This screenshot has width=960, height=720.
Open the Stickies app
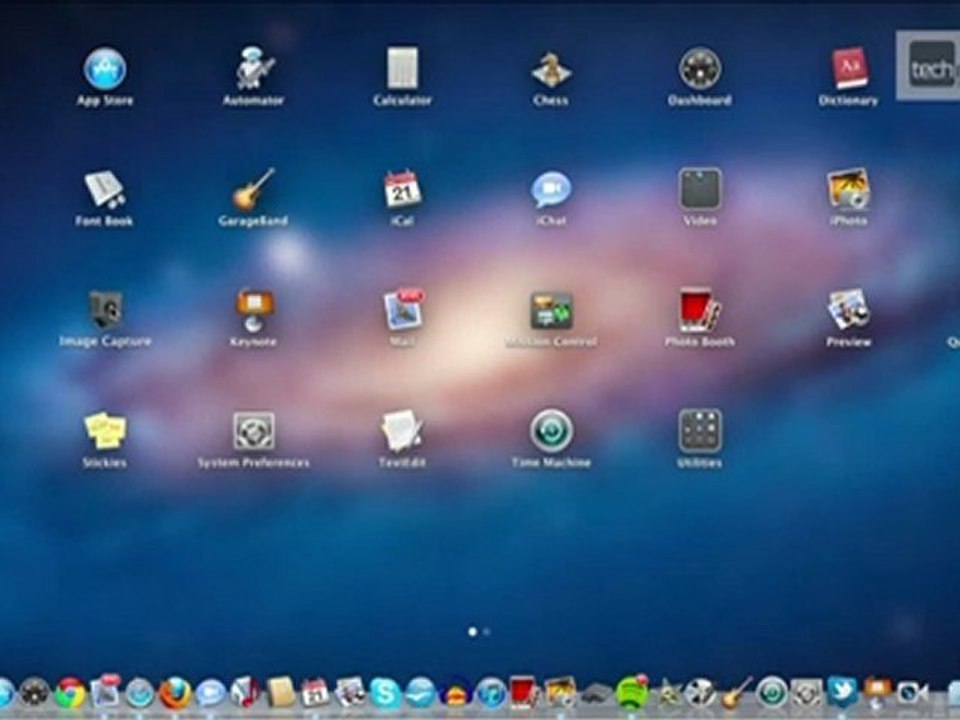pos(105,431)
